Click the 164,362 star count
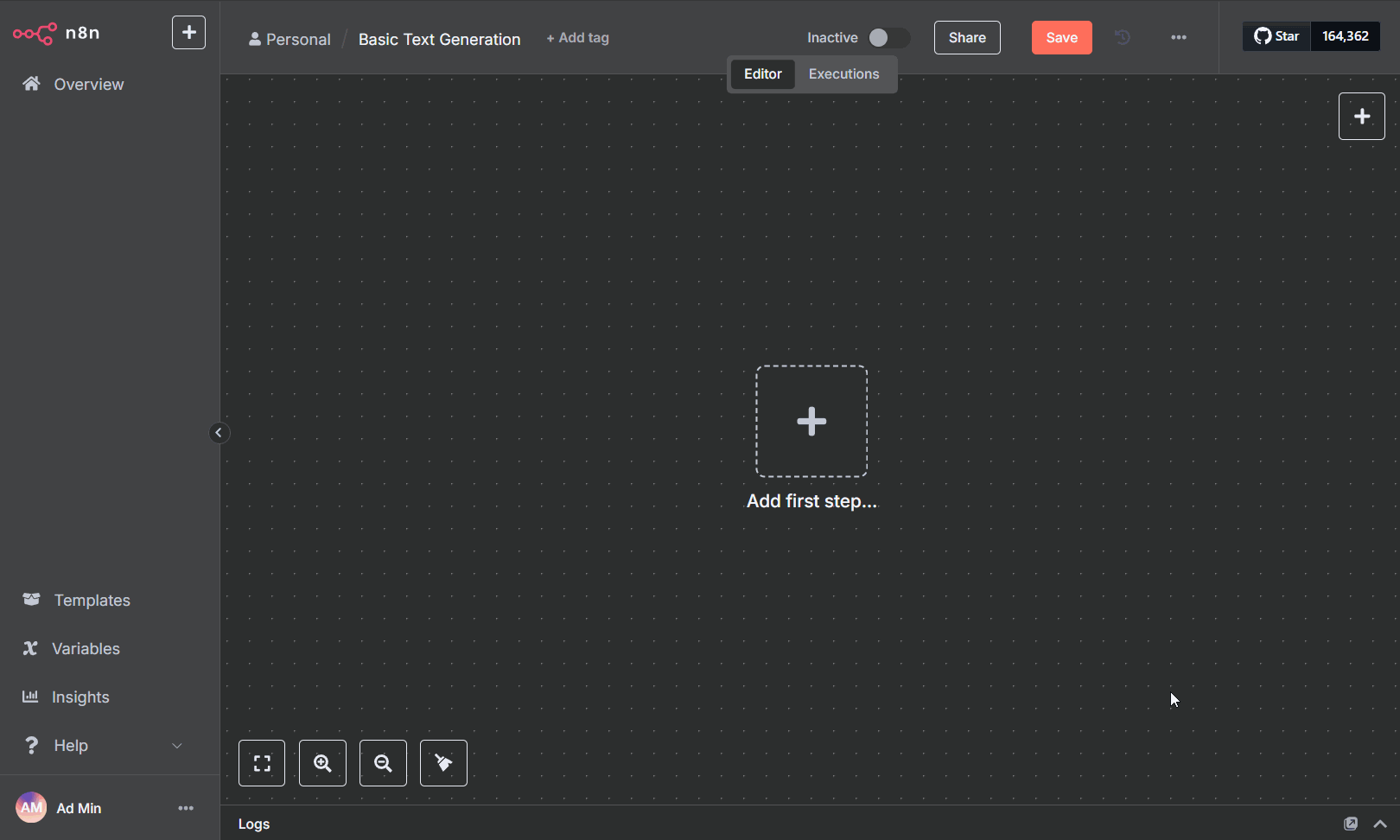Image resolution: width=1400 pixels, height=840 pixels. [1346, 36]
